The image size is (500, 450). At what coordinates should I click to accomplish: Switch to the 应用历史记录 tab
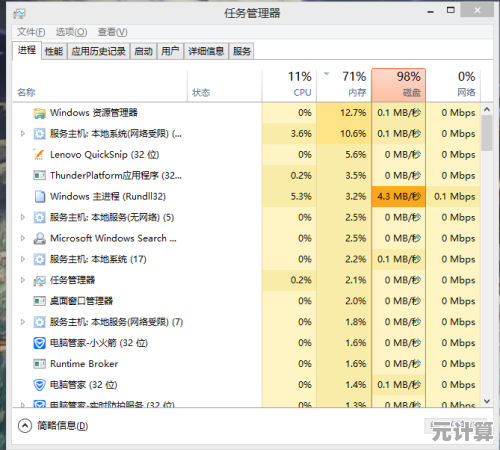pos(98,51)
